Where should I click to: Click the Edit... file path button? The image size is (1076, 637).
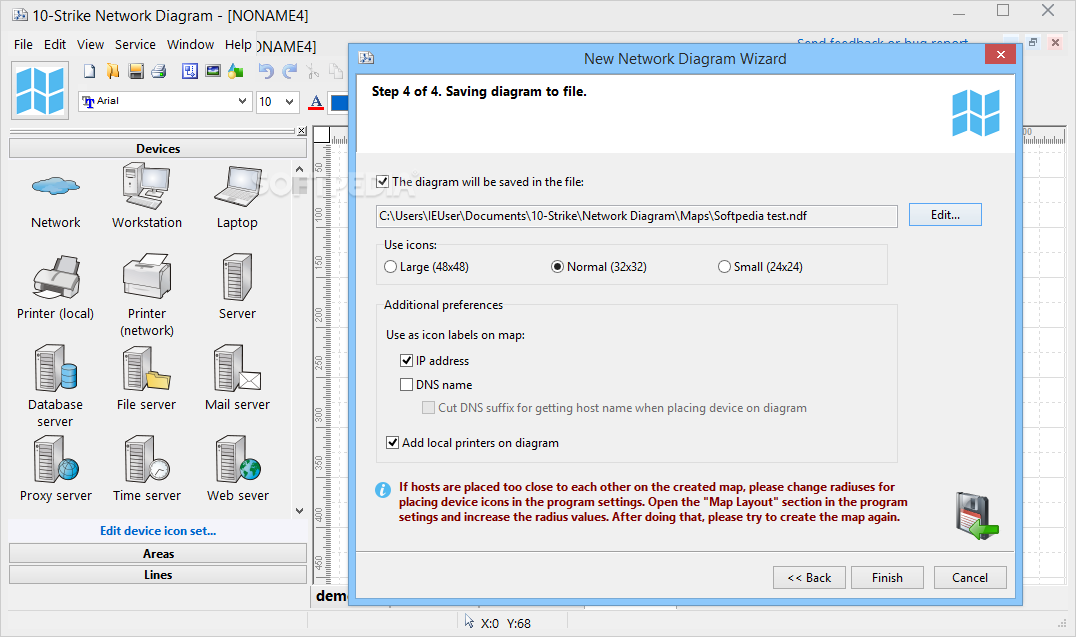(x=945, y=215)
